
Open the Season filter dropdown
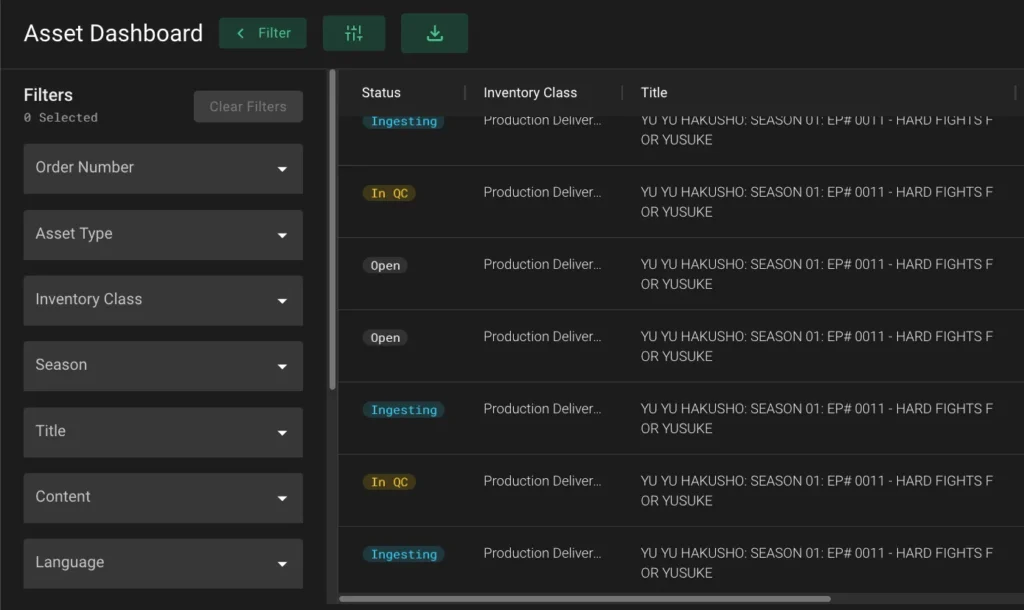163,366
